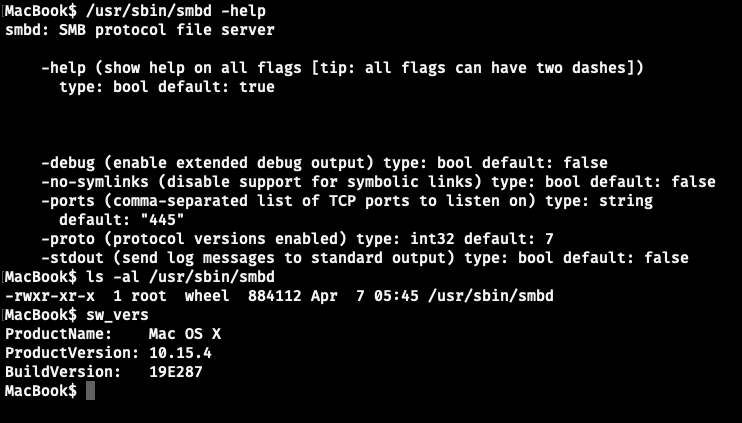Click the first -help flag in the output
742x423 pixels.
[x=63, y=68]
